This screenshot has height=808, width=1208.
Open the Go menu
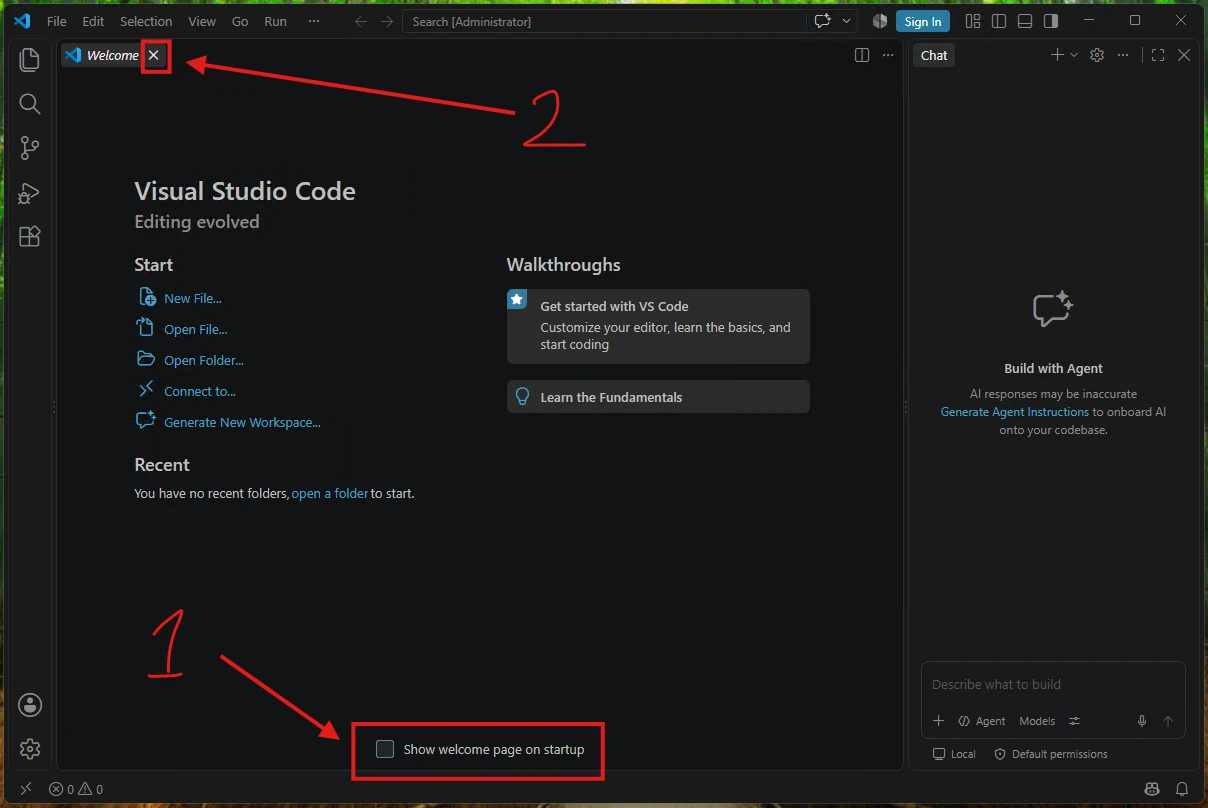point(240,21)
